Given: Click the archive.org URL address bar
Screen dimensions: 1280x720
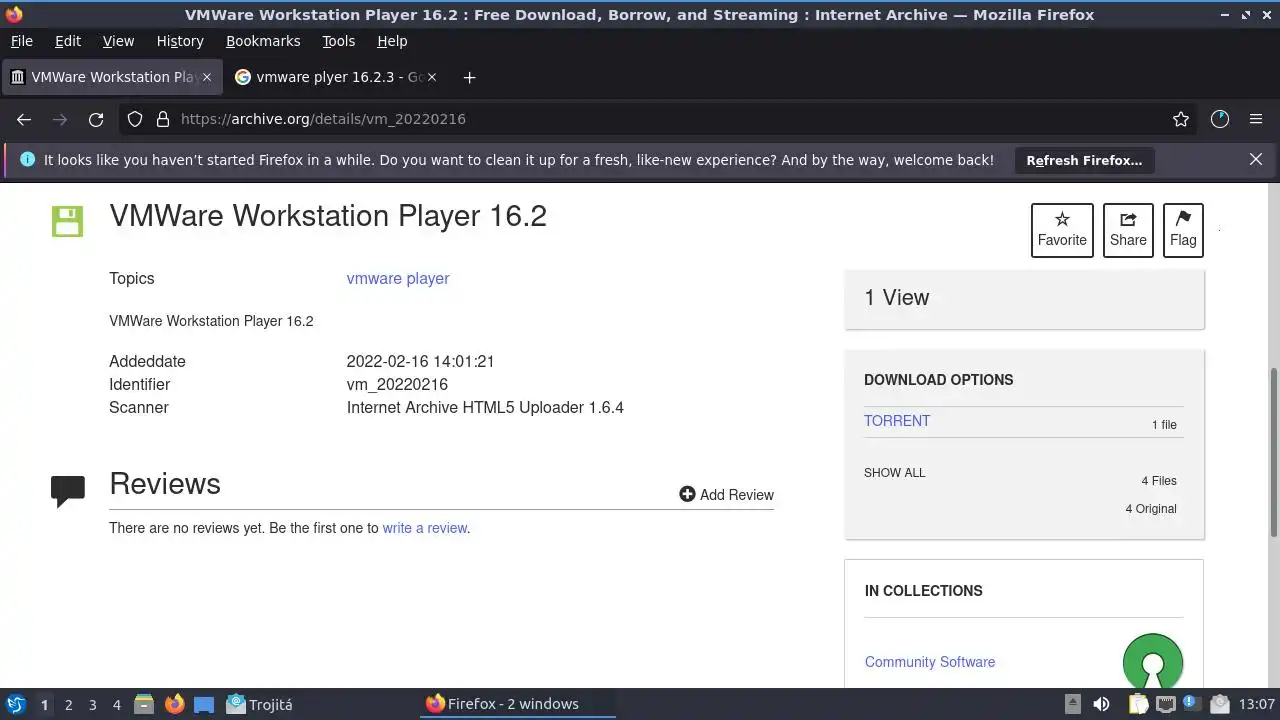Looking at the screenshot, I should (660, 119).
